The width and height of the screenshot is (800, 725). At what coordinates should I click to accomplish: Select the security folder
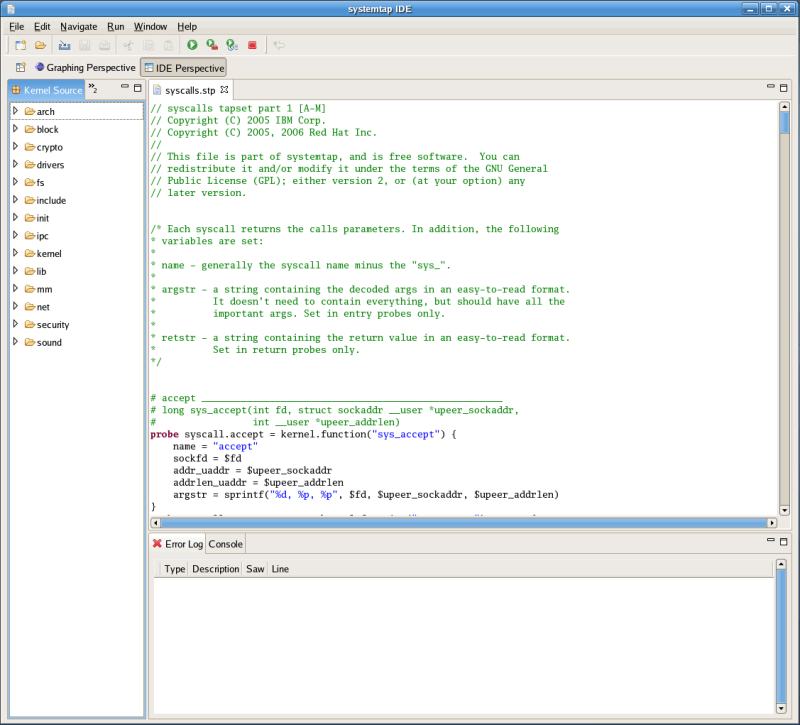[52, 325]
